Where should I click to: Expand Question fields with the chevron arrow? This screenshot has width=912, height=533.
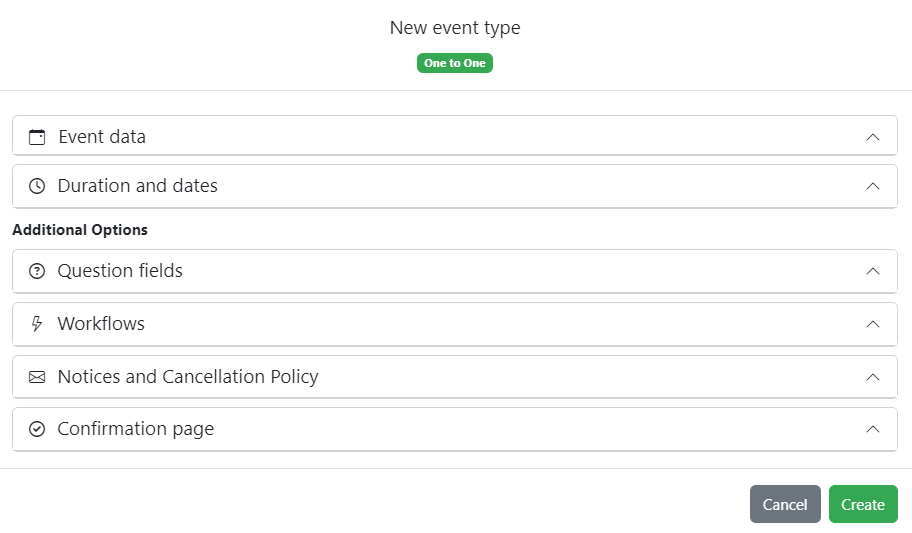tap(872, 271)
